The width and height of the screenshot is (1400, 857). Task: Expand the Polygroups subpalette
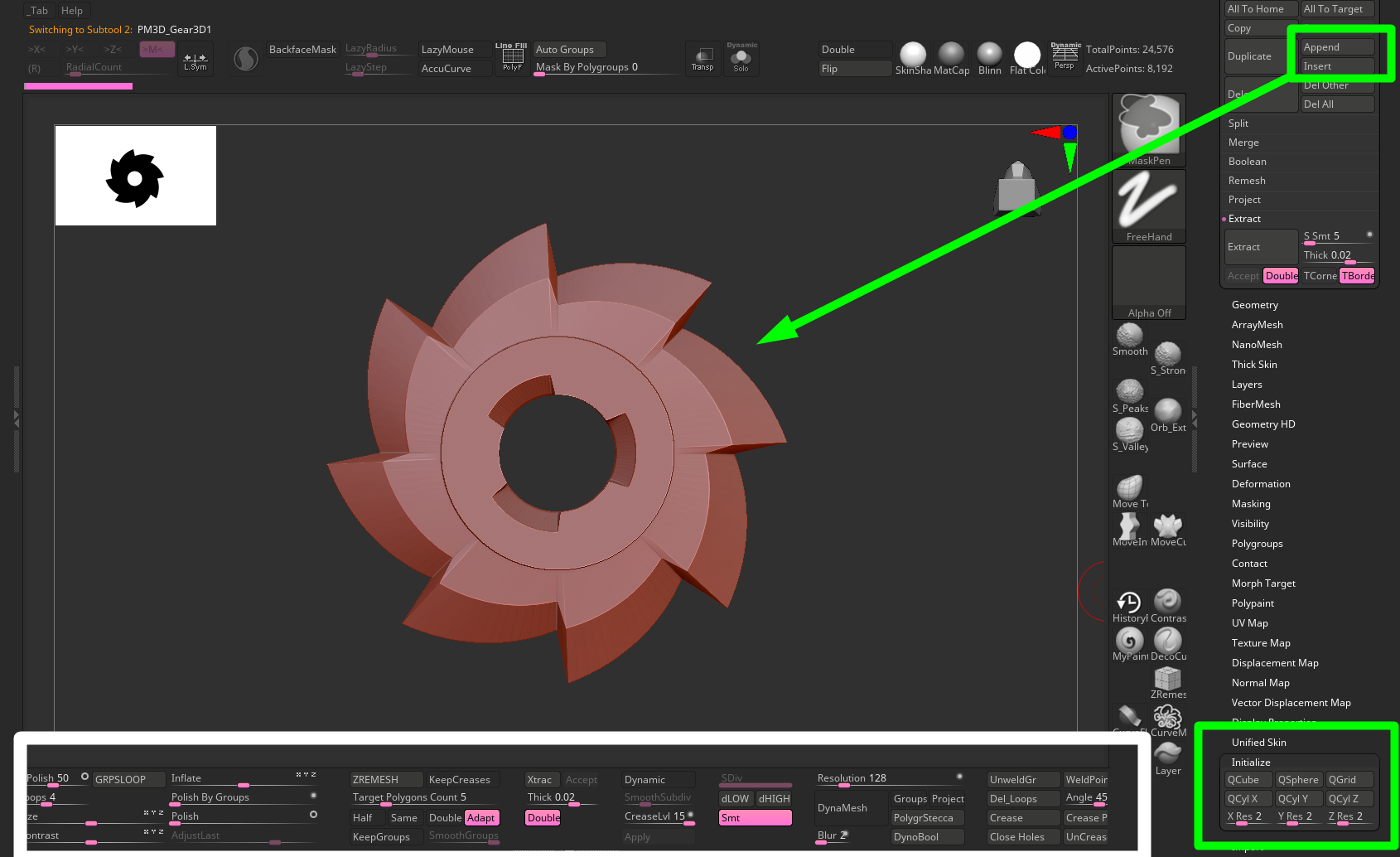click(x=1257, y=544)
